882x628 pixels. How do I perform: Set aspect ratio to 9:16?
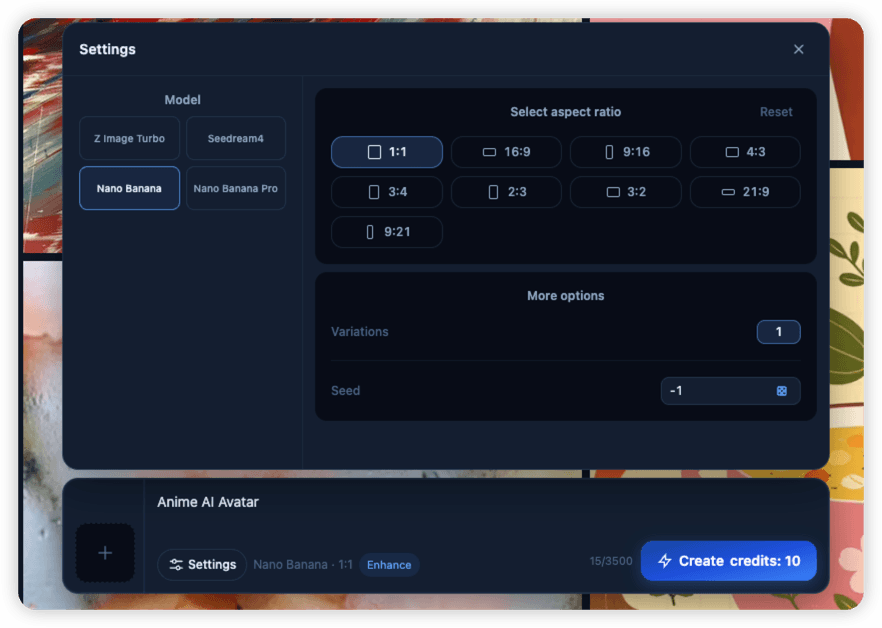click(x=626, y=152)
